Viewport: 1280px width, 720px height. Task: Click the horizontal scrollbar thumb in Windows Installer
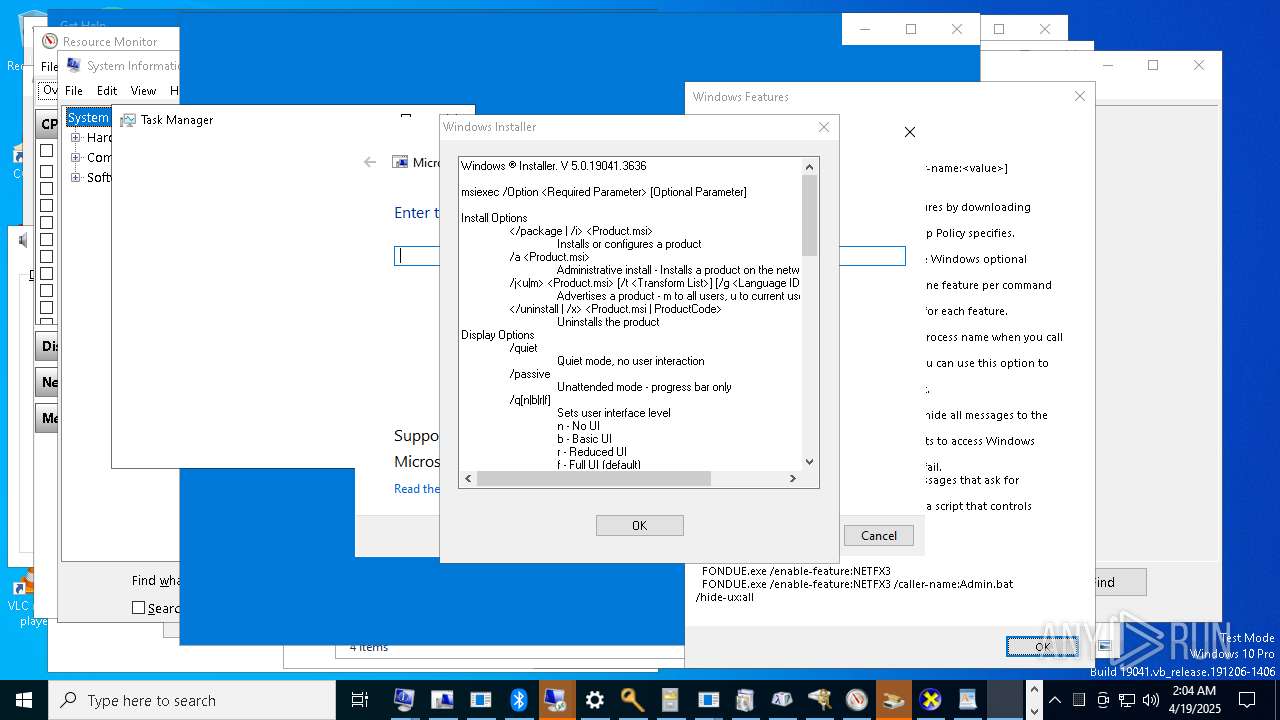click(x=594, y=479)
